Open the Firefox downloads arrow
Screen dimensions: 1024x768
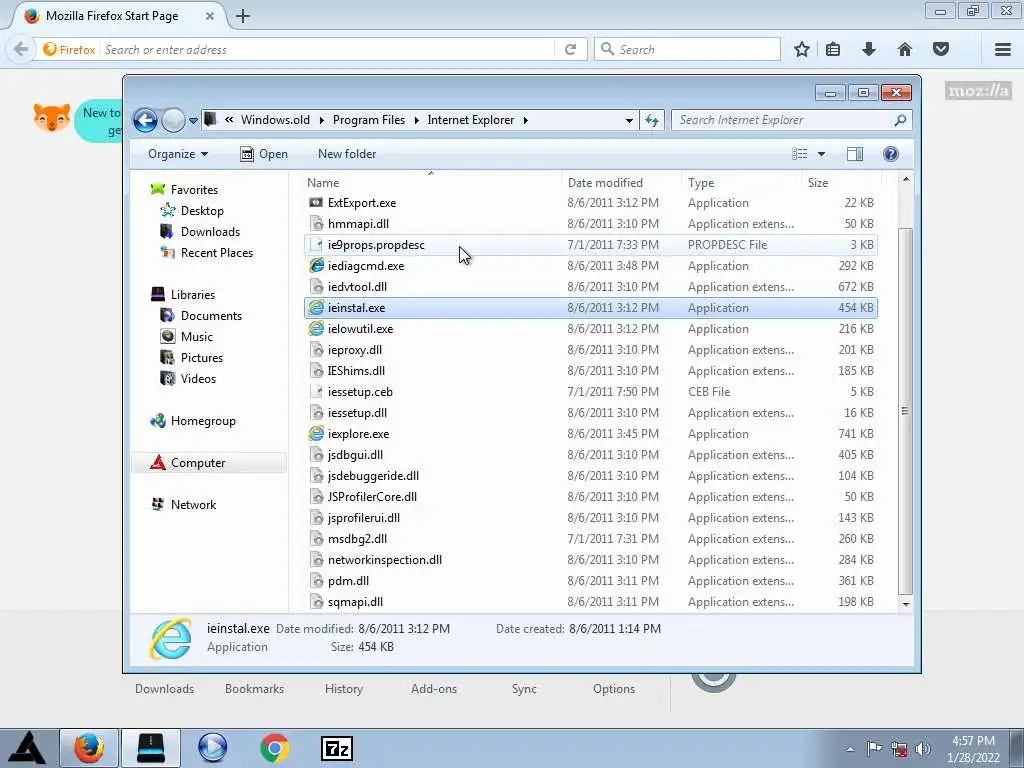pos(869,50)
